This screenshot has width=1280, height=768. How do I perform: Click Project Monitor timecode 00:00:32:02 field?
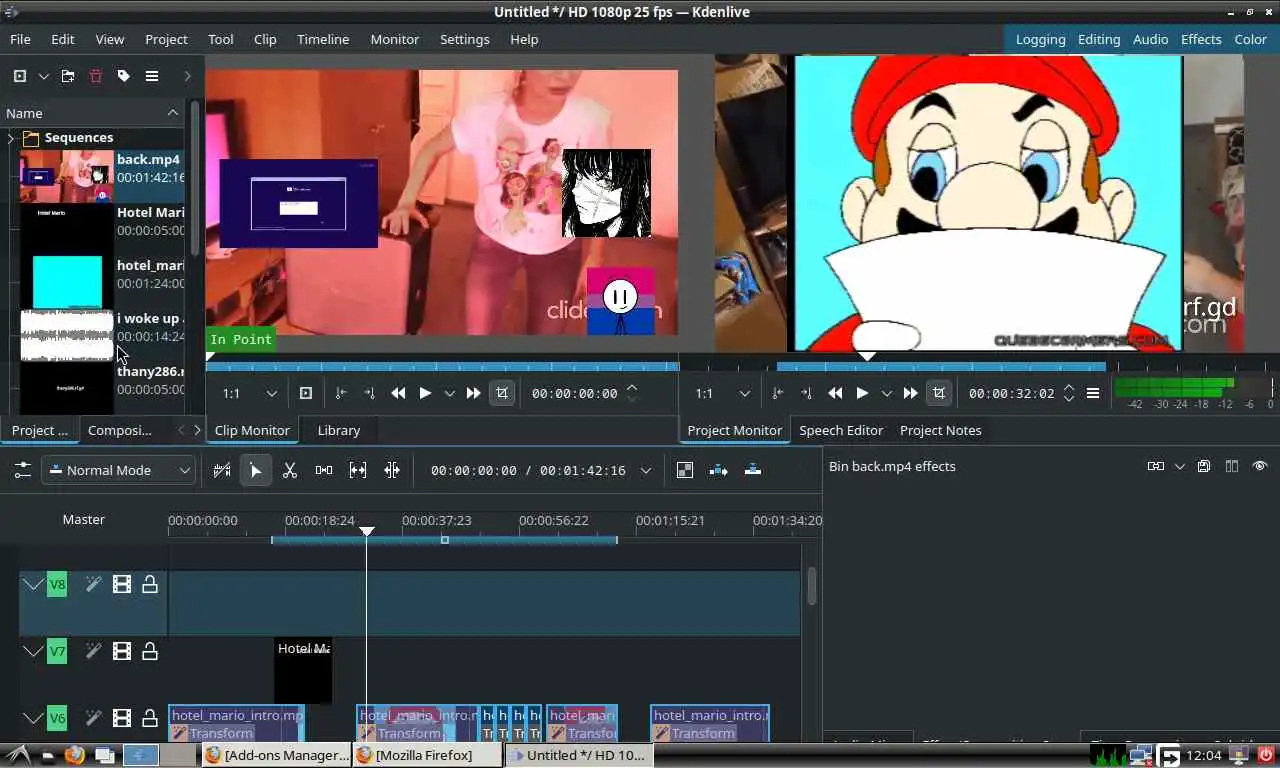coord(1012,393)
